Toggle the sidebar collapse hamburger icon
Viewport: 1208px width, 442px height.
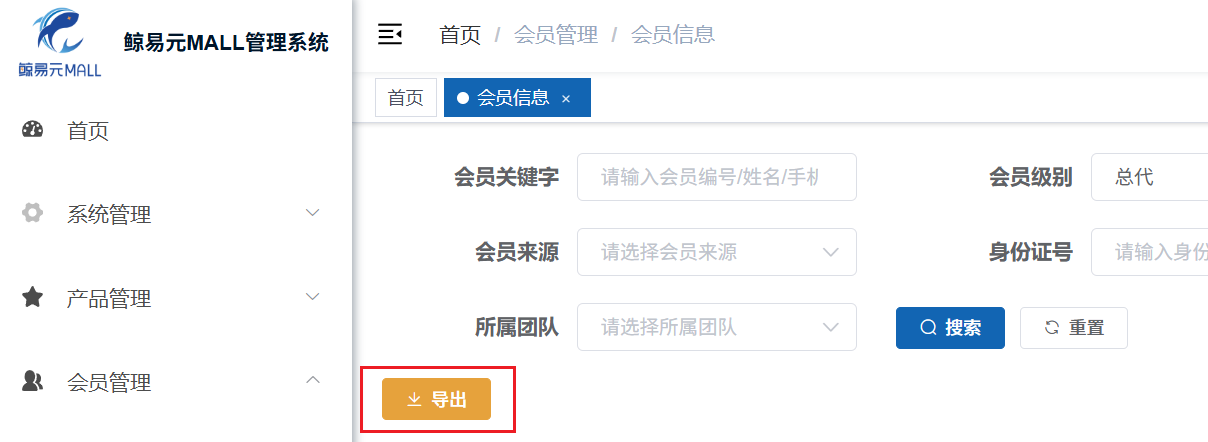point(389,35)
